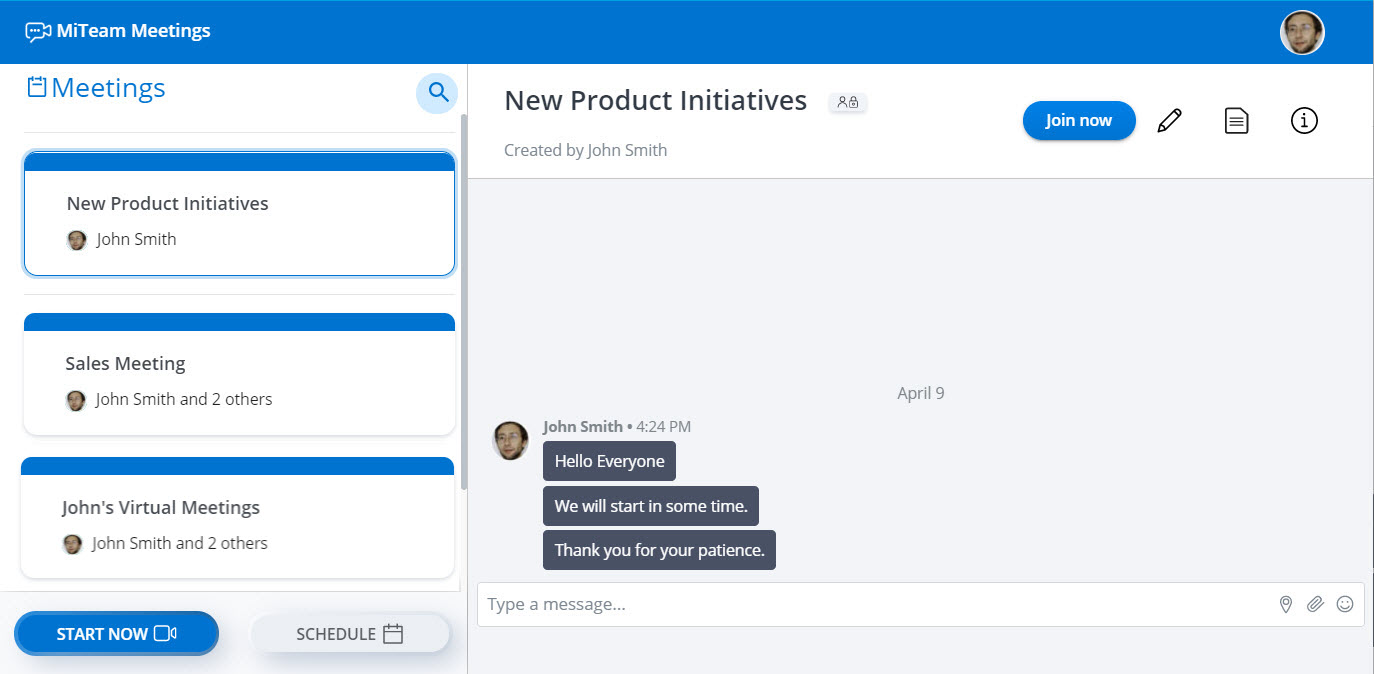Click the location pin icon in message box
Image resolution: width=1374 pixels, height=674 pixels.
(1286, 604)
